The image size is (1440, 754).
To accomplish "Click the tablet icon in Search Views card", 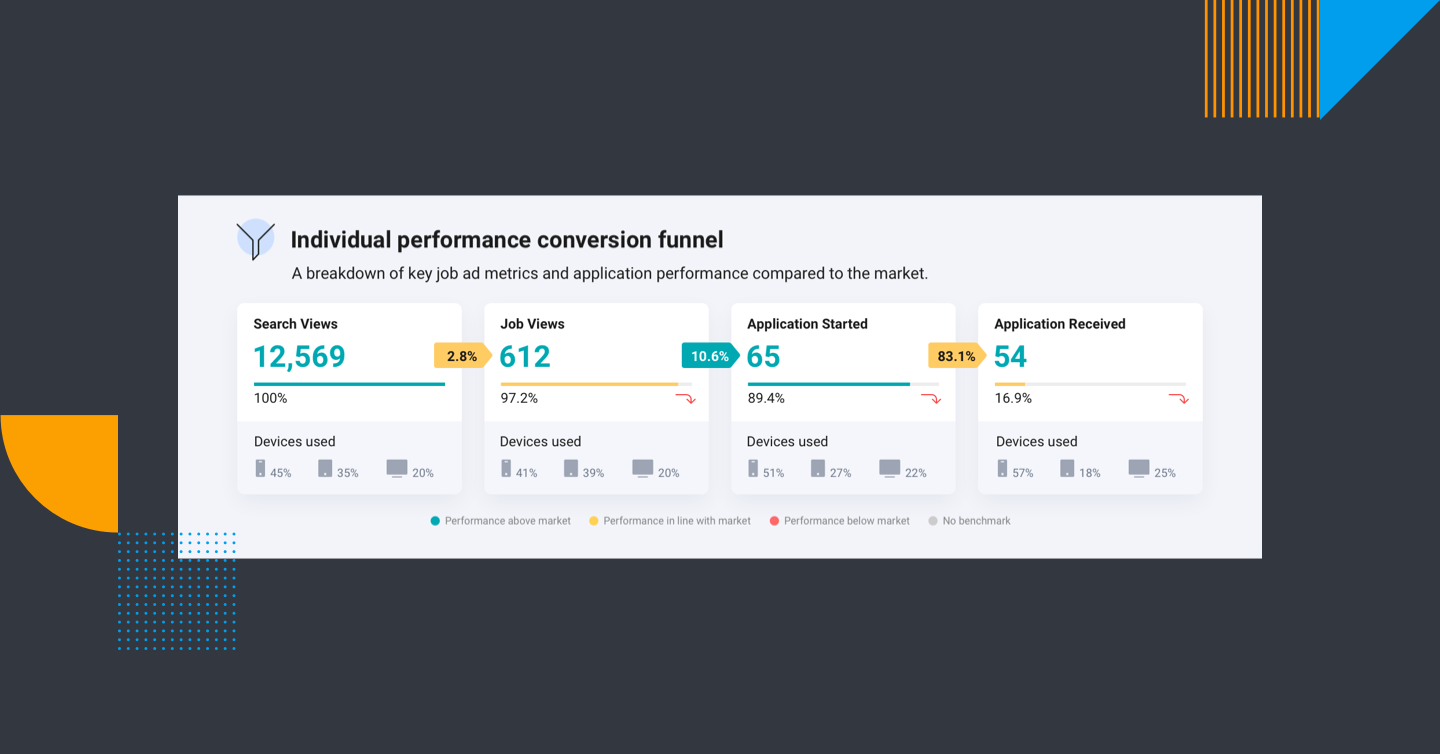I will (325, 468).
